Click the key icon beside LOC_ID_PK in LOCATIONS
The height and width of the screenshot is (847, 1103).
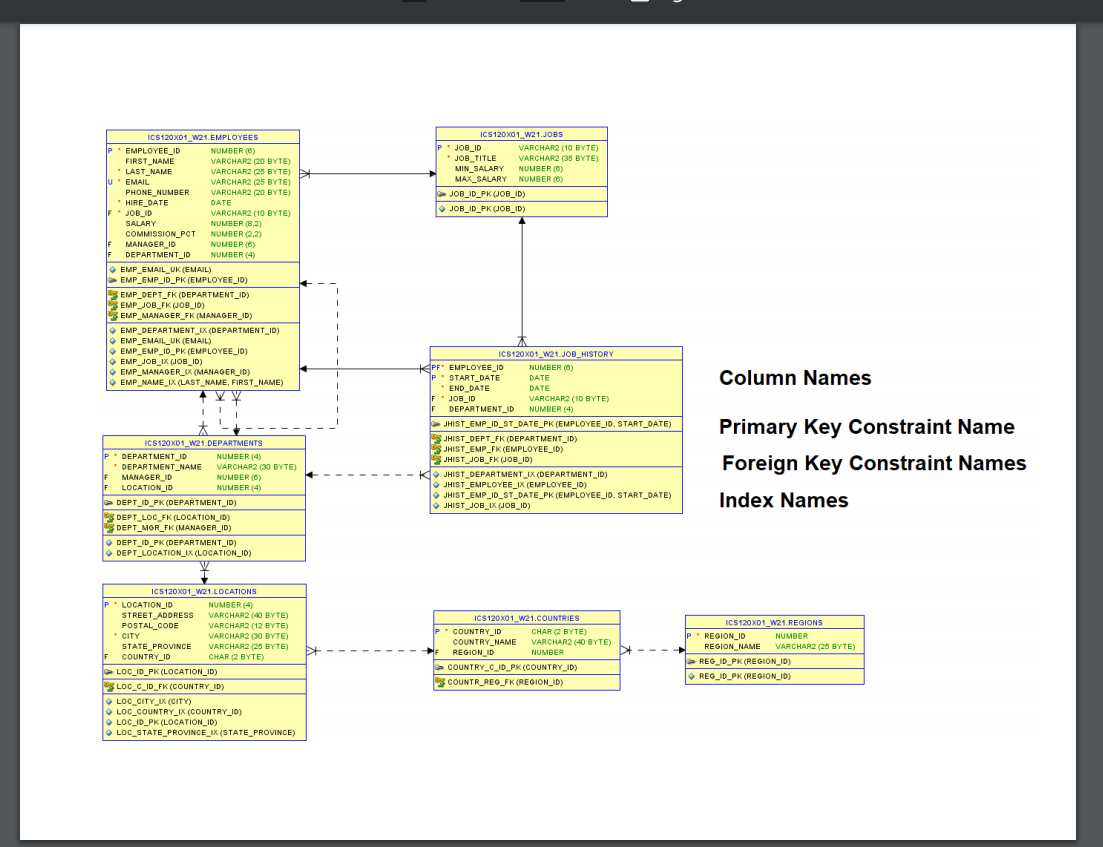coord(108,672)
